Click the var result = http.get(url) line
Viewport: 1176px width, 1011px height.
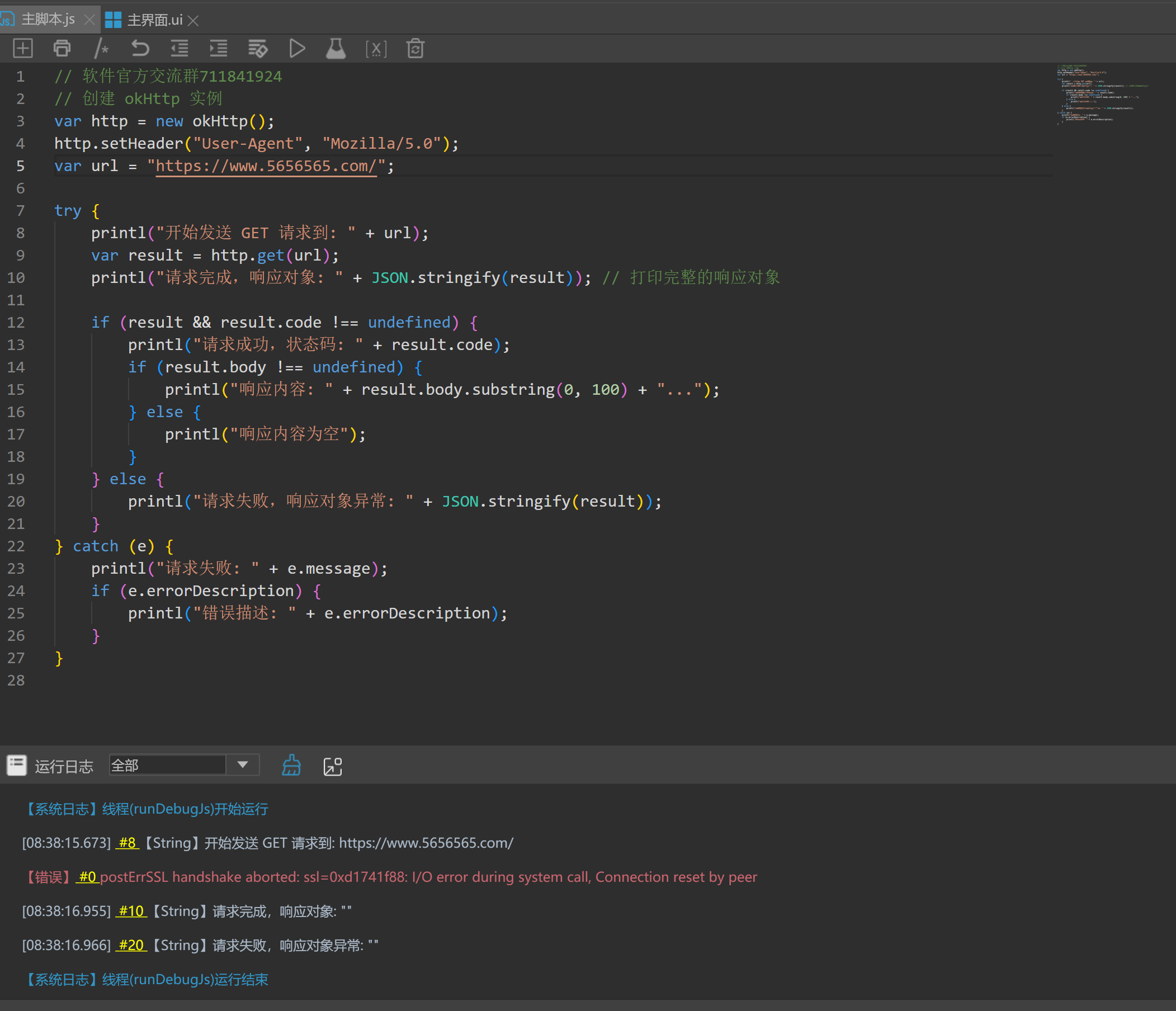[x=215, y=255]
